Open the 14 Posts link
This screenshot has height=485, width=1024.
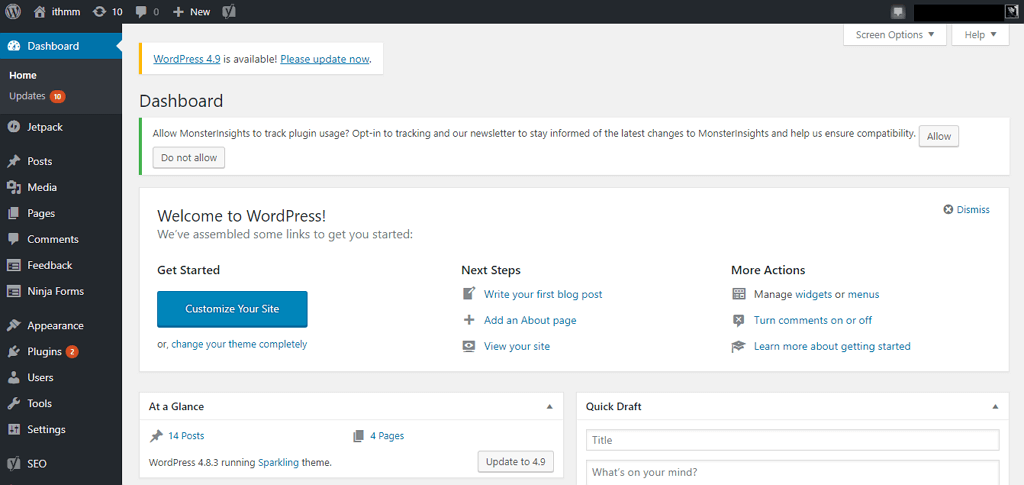[186, 435]
